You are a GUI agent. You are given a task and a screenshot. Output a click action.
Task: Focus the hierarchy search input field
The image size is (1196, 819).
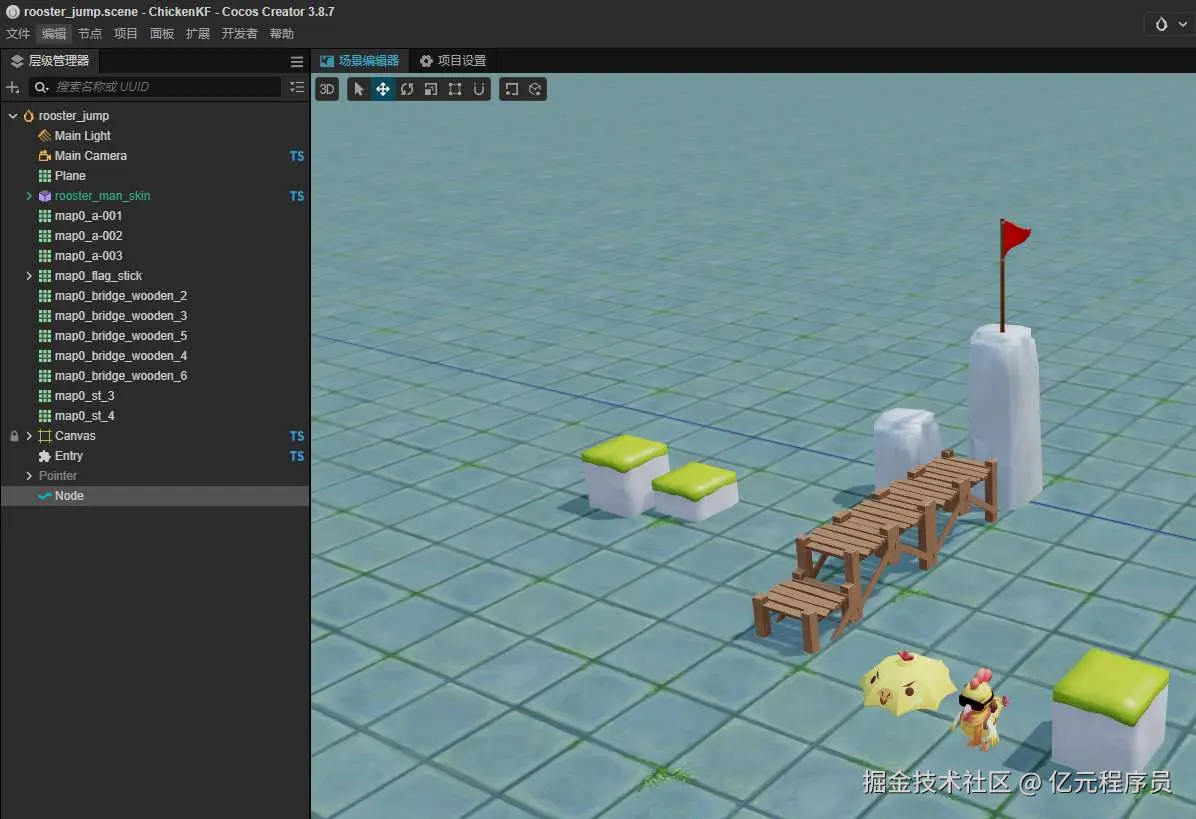(165, 87)
